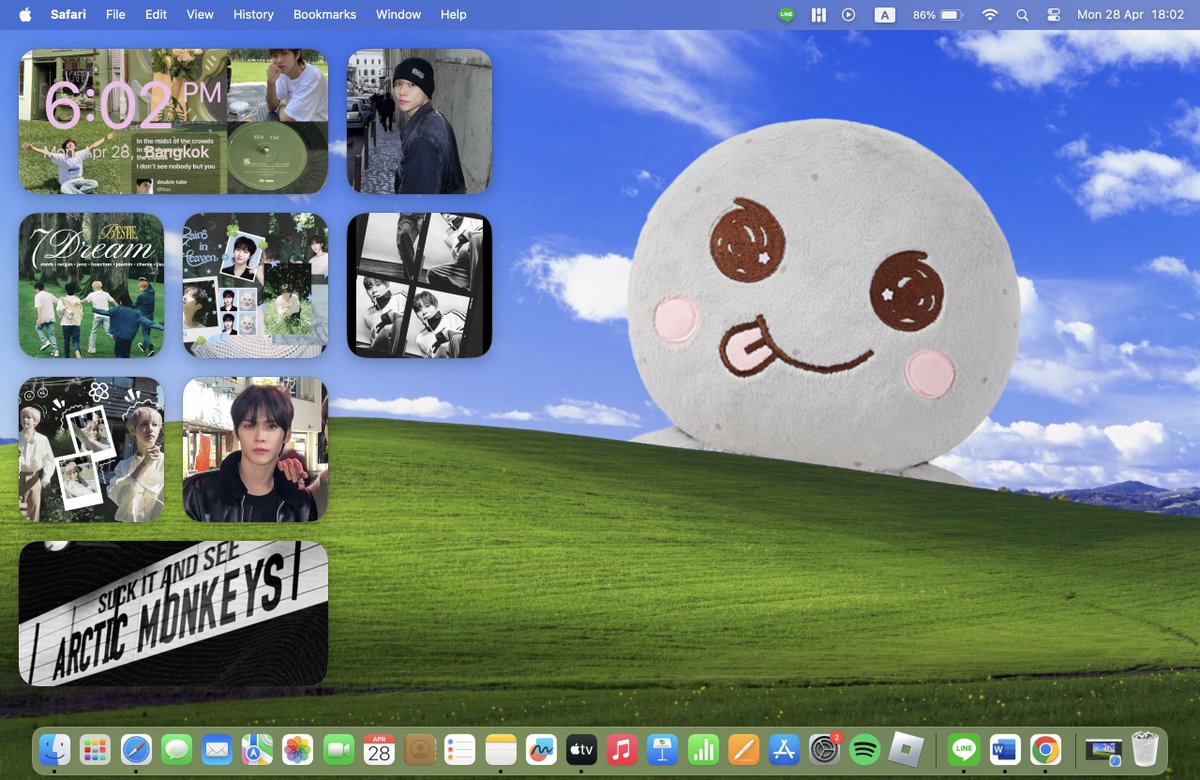Launch Google Chrome from the dock
The image size is (1200, 780).
tap(1046, 749)
